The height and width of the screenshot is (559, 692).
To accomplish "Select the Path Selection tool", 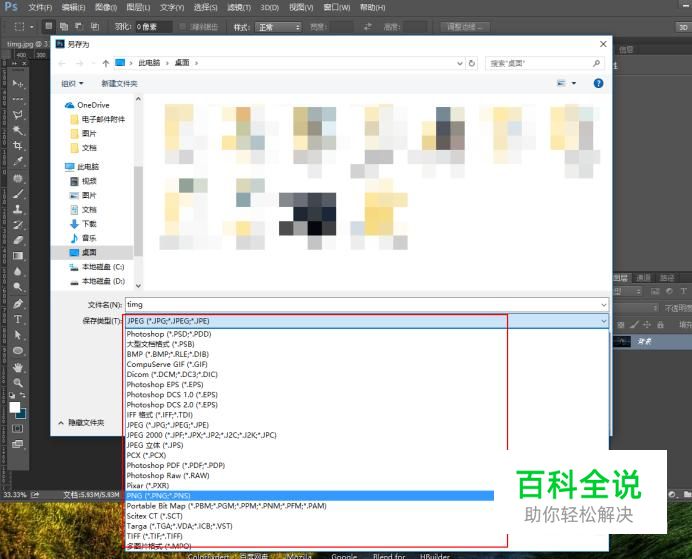I will click(18, 335).
